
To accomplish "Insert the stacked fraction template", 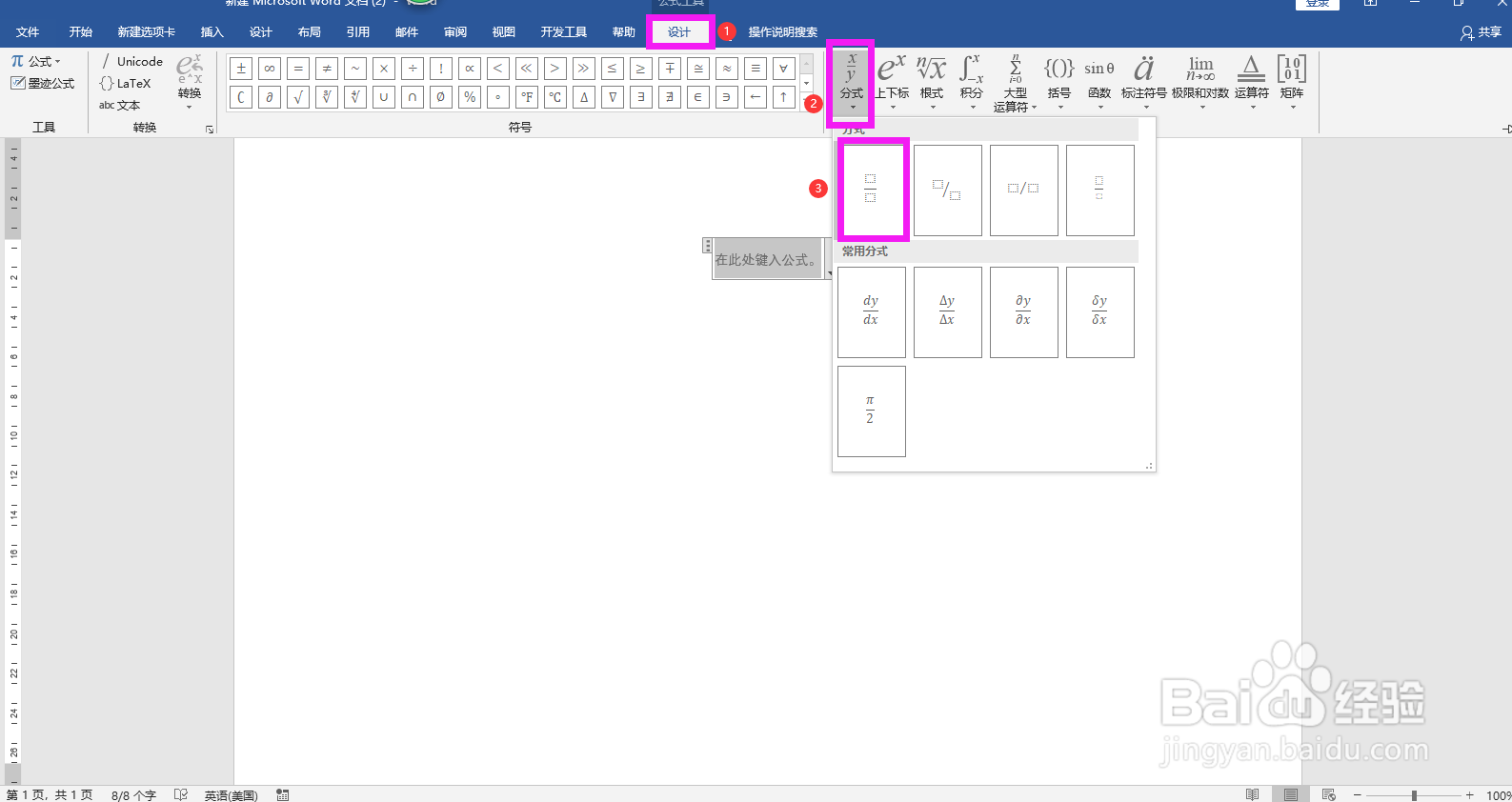I will [872, 190].
